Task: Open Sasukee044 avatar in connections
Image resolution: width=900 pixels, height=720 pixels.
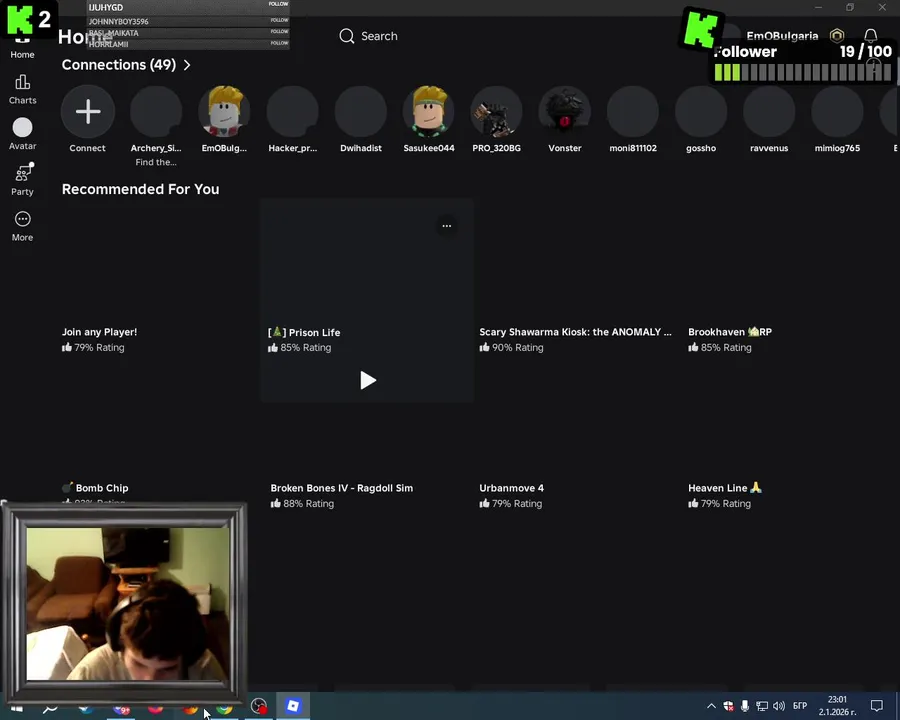Action: click(429, 111)
